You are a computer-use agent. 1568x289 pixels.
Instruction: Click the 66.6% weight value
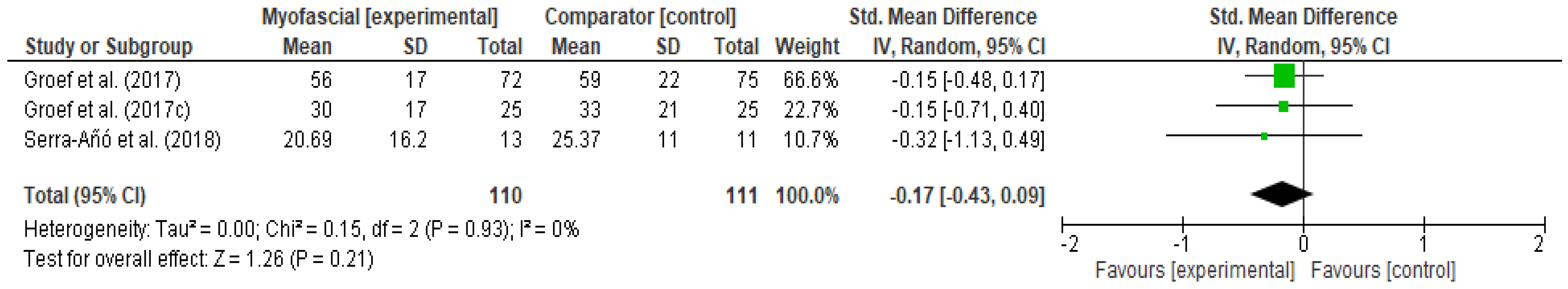pos(810,80)
